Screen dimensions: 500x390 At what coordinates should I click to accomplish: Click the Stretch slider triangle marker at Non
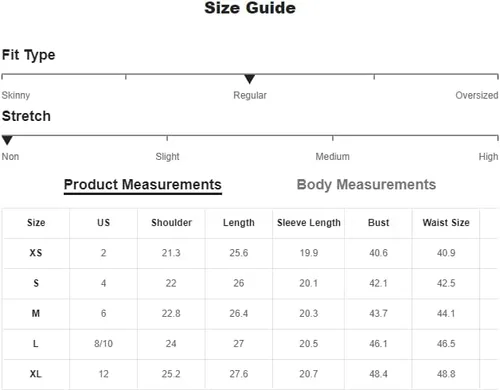[7, 140]
